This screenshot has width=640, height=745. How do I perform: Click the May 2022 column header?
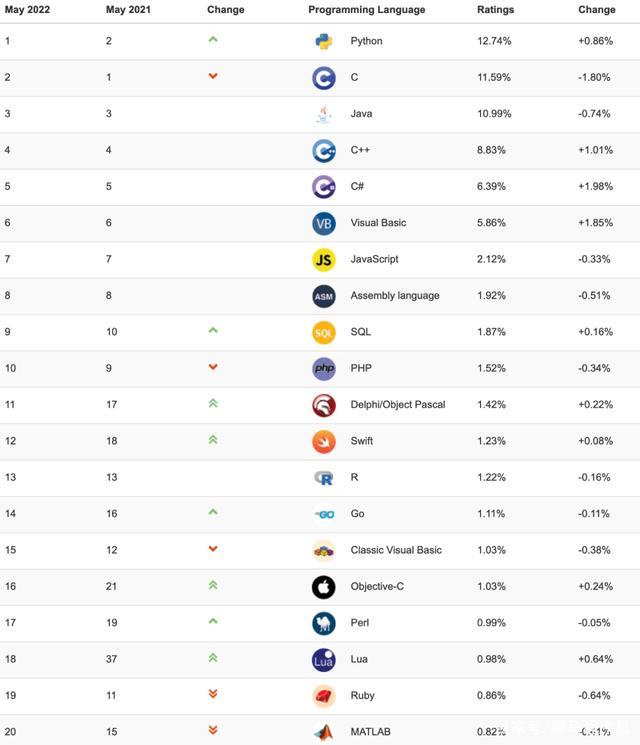(x=28, y=10)
